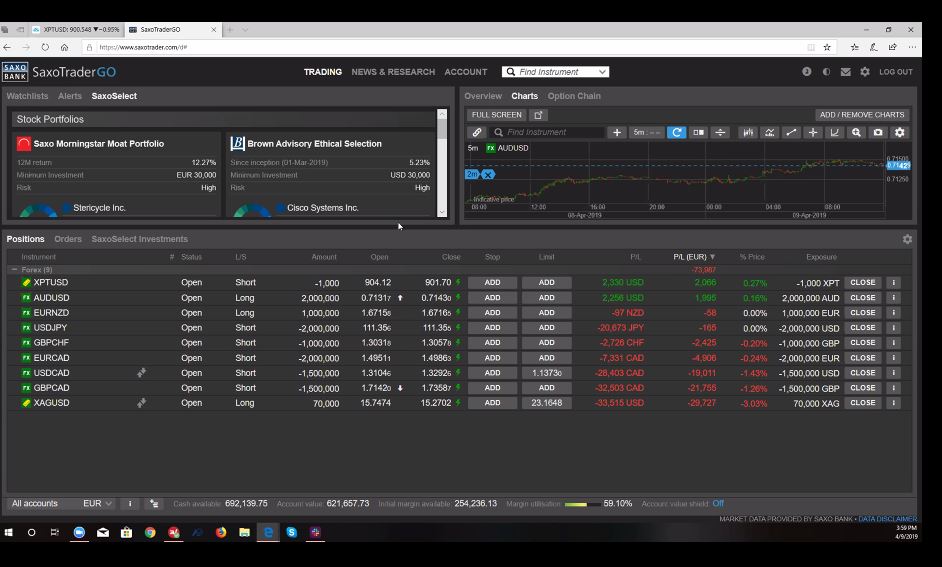The image size is (942, 567).
Task: Open the 5m time period selector
Action: [x=646, y=132]
